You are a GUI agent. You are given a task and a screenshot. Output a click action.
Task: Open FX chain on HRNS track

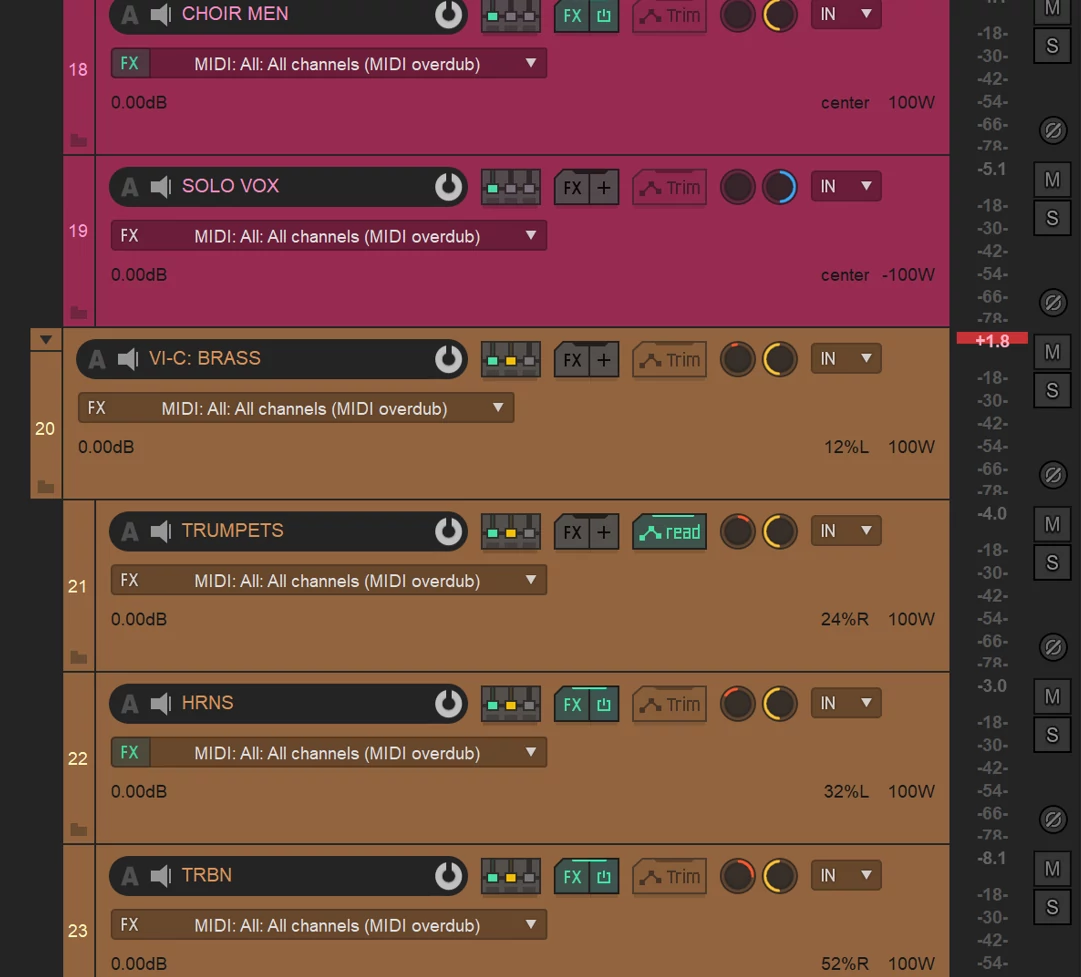[572, 705]
